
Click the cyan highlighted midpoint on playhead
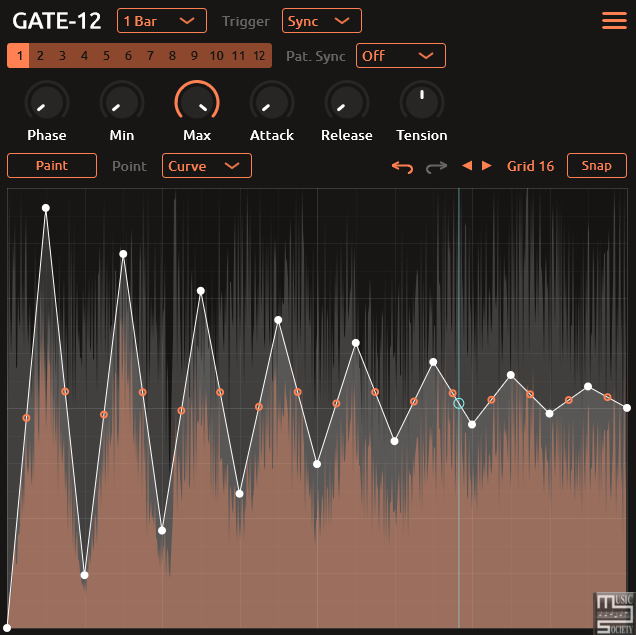point(459,403)
